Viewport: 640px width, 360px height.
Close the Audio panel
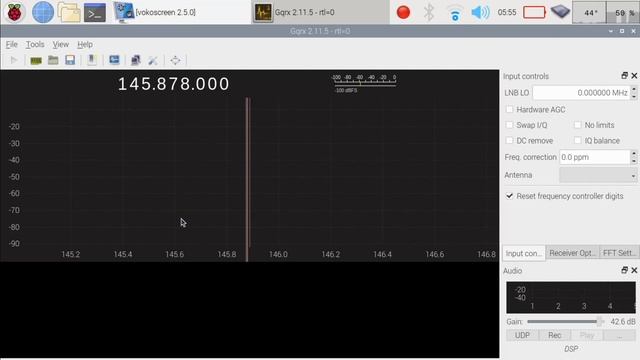click(x=634, y=270)
